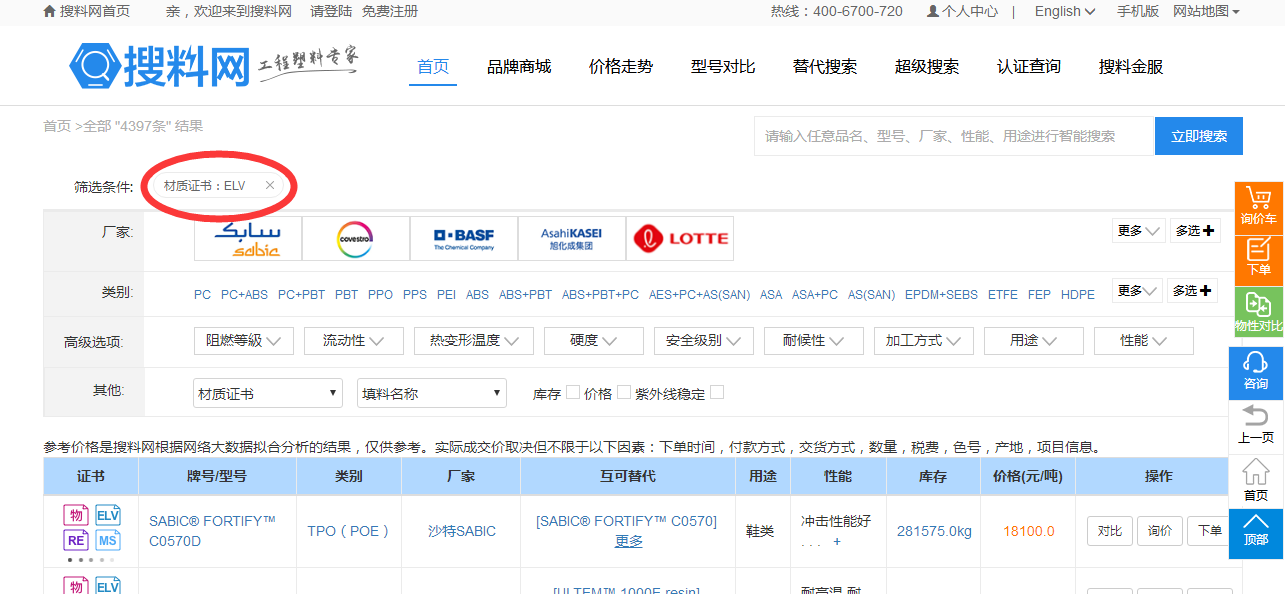Open the 物性对比 comparison sidebar icon
This screenshot has height=594, width=1285.
pyautogui.click(x=1258, y=313)
